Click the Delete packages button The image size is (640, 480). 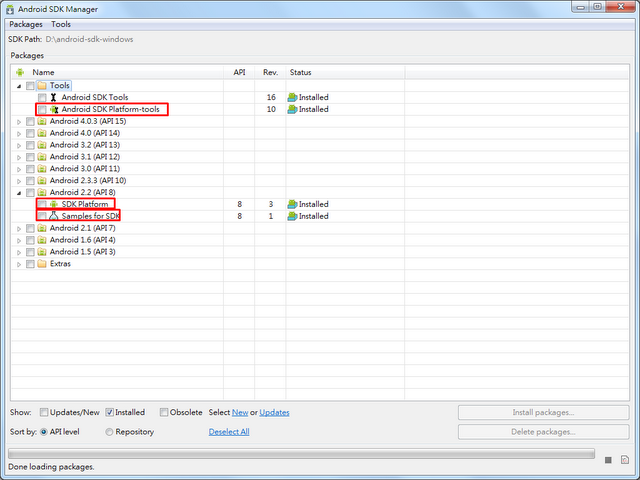[543, 432]
